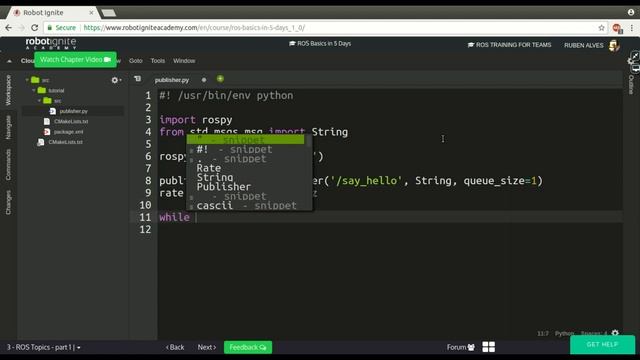Viewport: 640px width, 360px height.
Task: Open a new browser tab
Action: [x=109, y=13]
